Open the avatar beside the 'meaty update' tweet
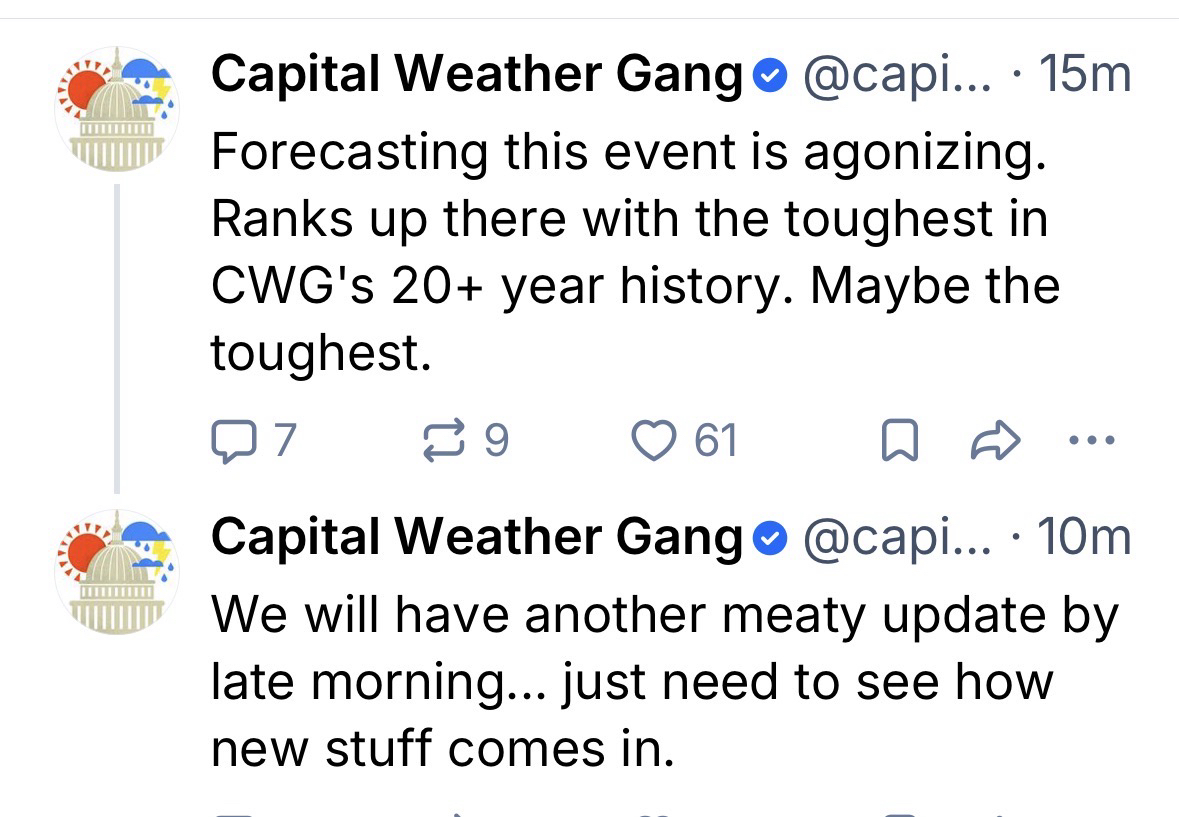The height and width of the screenshot is (817, 1179). coord(116,572)
